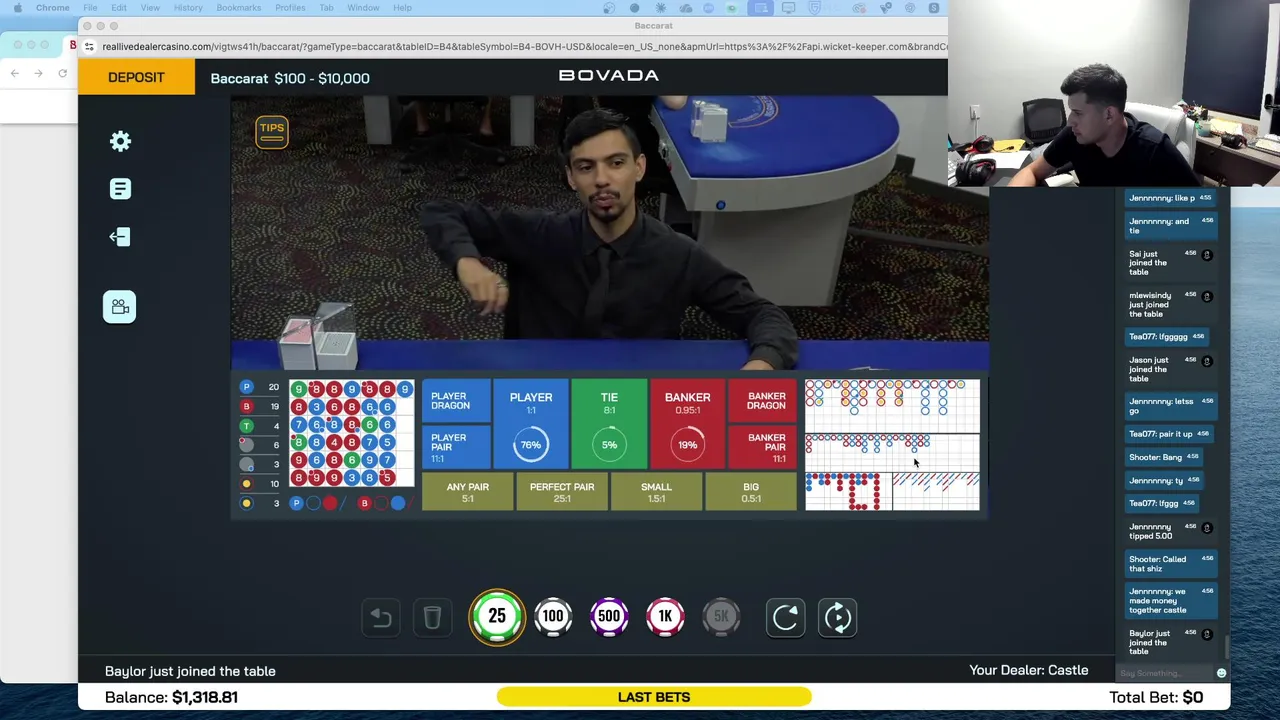Screen dimensions: 1280x720
Task: Click the Banker count B icon in stats
Action: (x=246, y=407)
